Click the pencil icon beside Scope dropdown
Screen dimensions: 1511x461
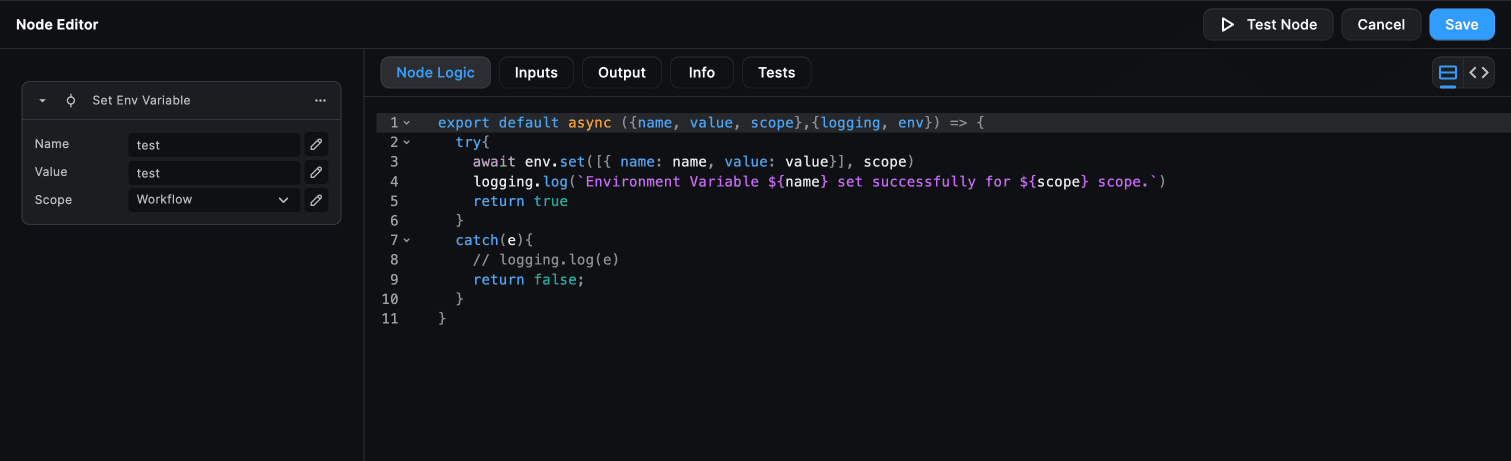[316, 200]
